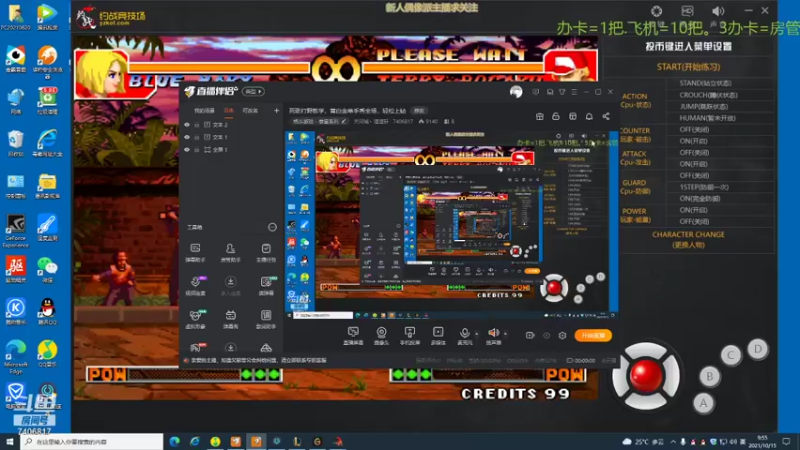Select 1STEP for the GUARD option
This screenshot has height=450, width=800.
(x=704, y=187)
